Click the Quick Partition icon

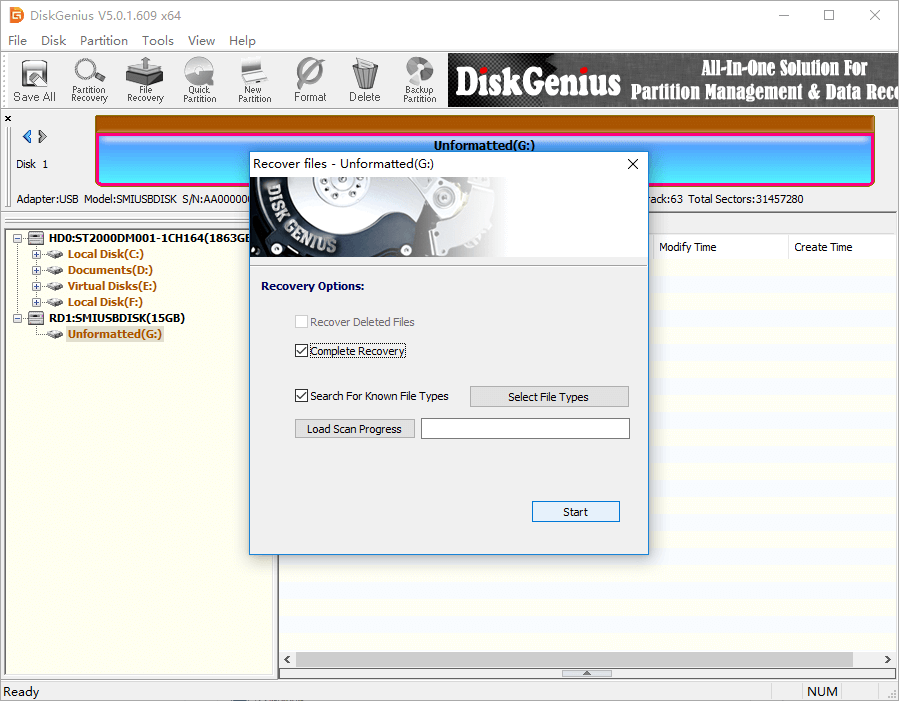click(x=200, y=81)
